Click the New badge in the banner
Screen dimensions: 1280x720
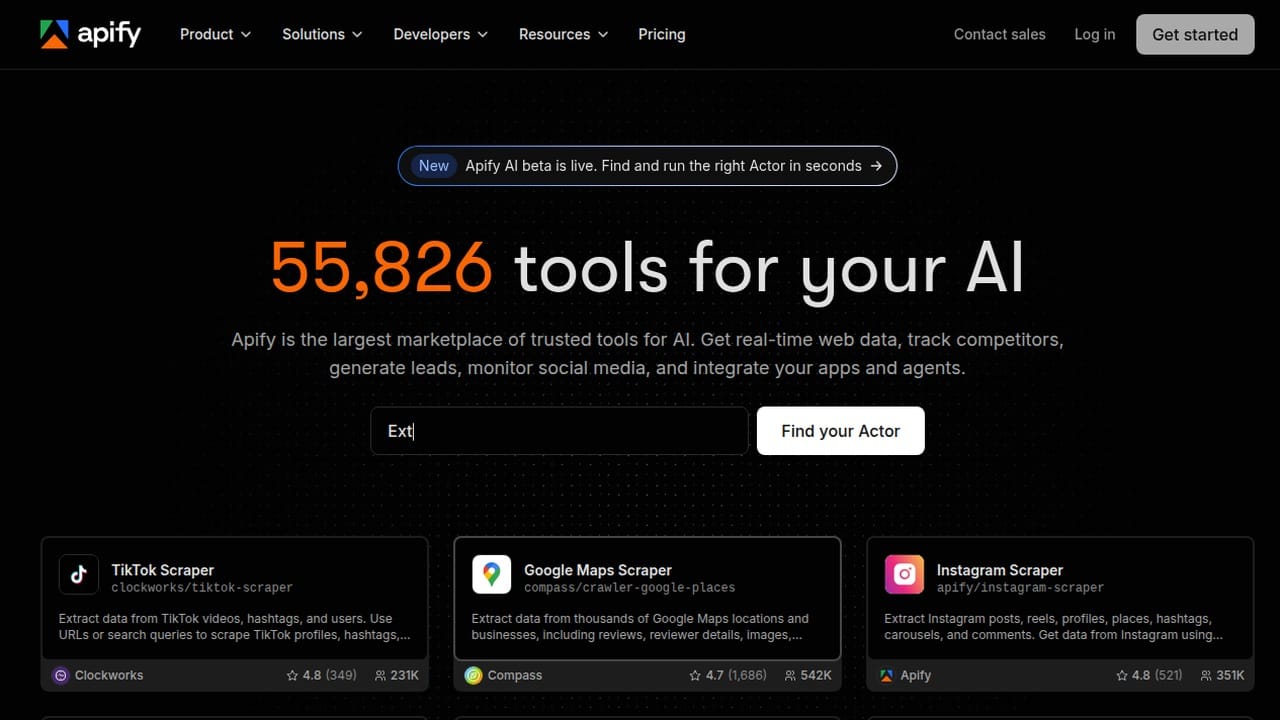(434, 166)
